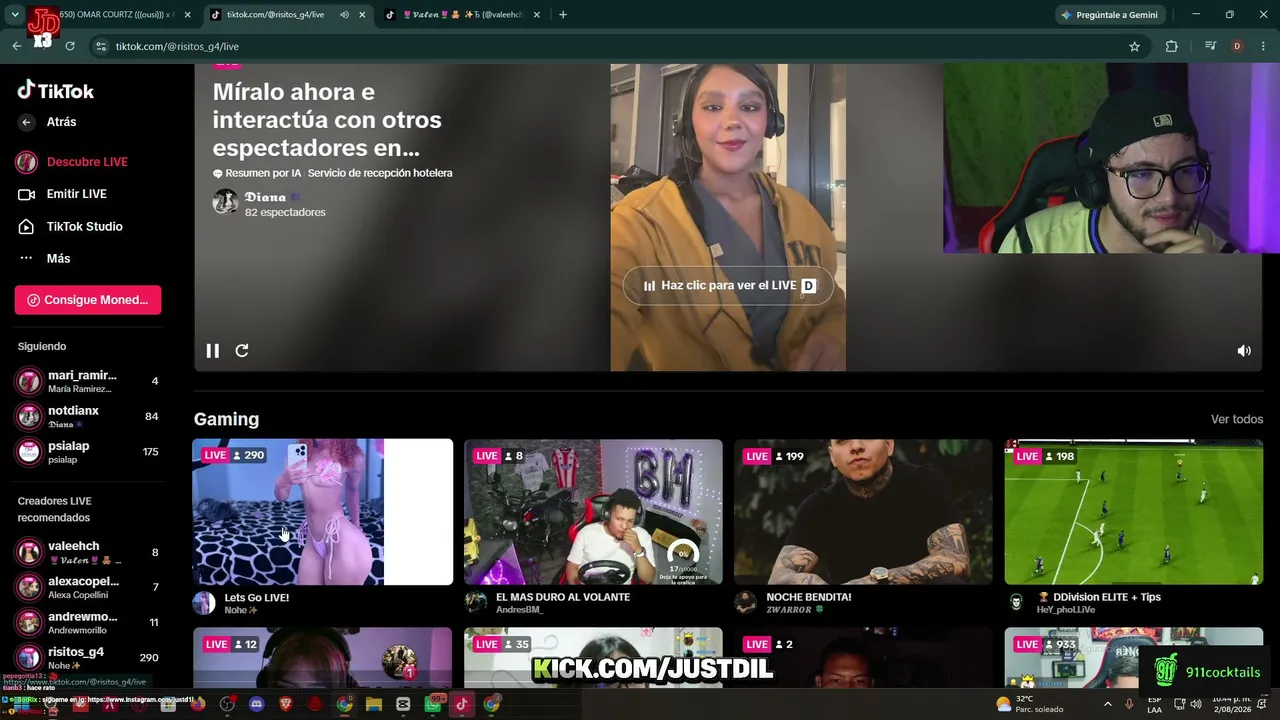1280x720 pixels.
Task: Close the tiktok.com/@risitos_g4/live tab
Action: click(362, 15)
